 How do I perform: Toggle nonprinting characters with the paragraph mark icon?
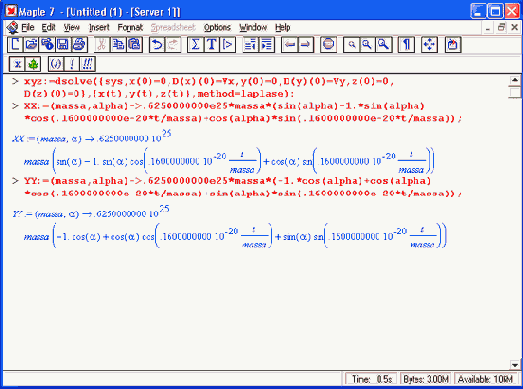[x=406, y=45]
